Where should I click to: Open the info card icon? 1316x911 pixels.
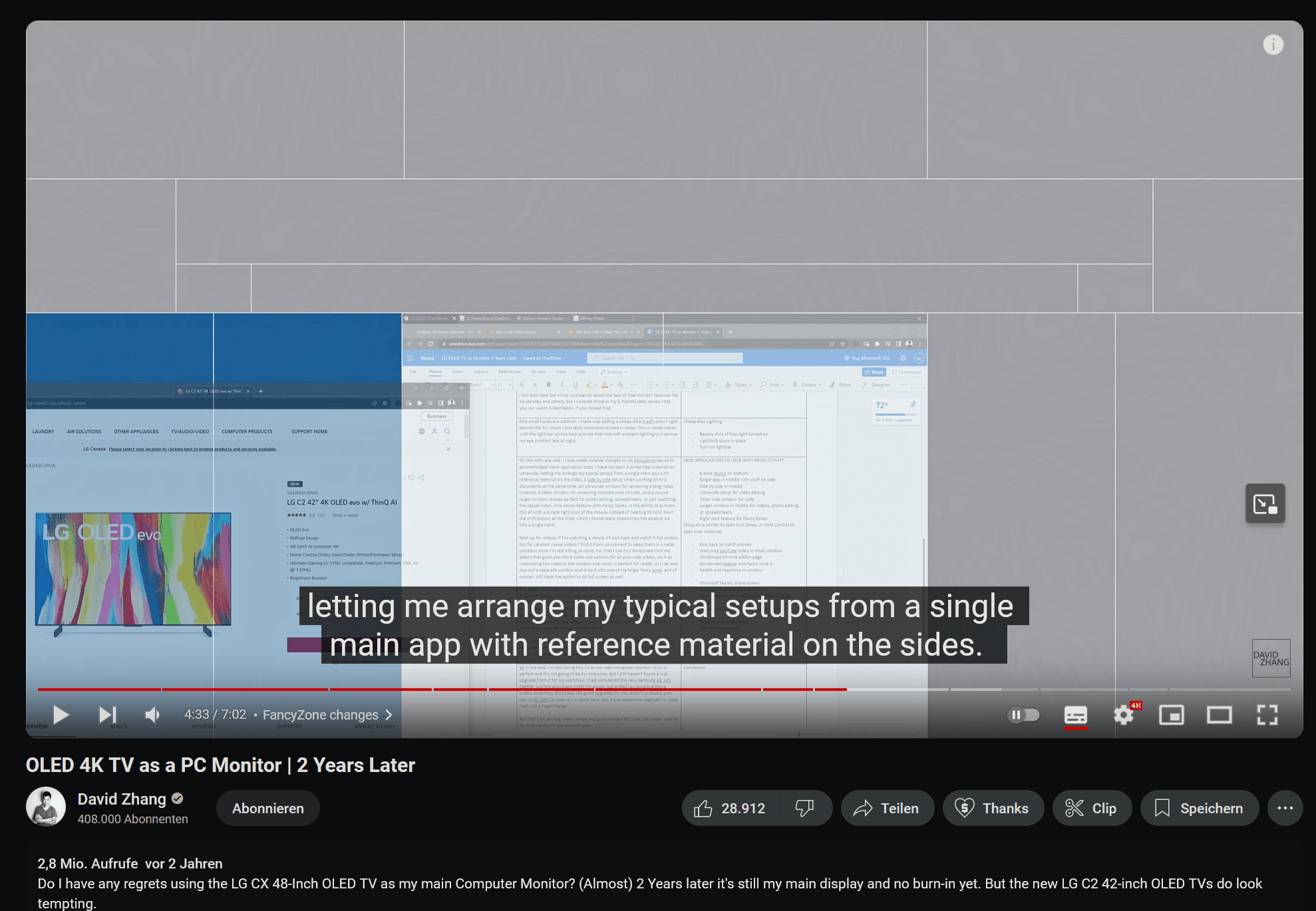coord(1273,45)
